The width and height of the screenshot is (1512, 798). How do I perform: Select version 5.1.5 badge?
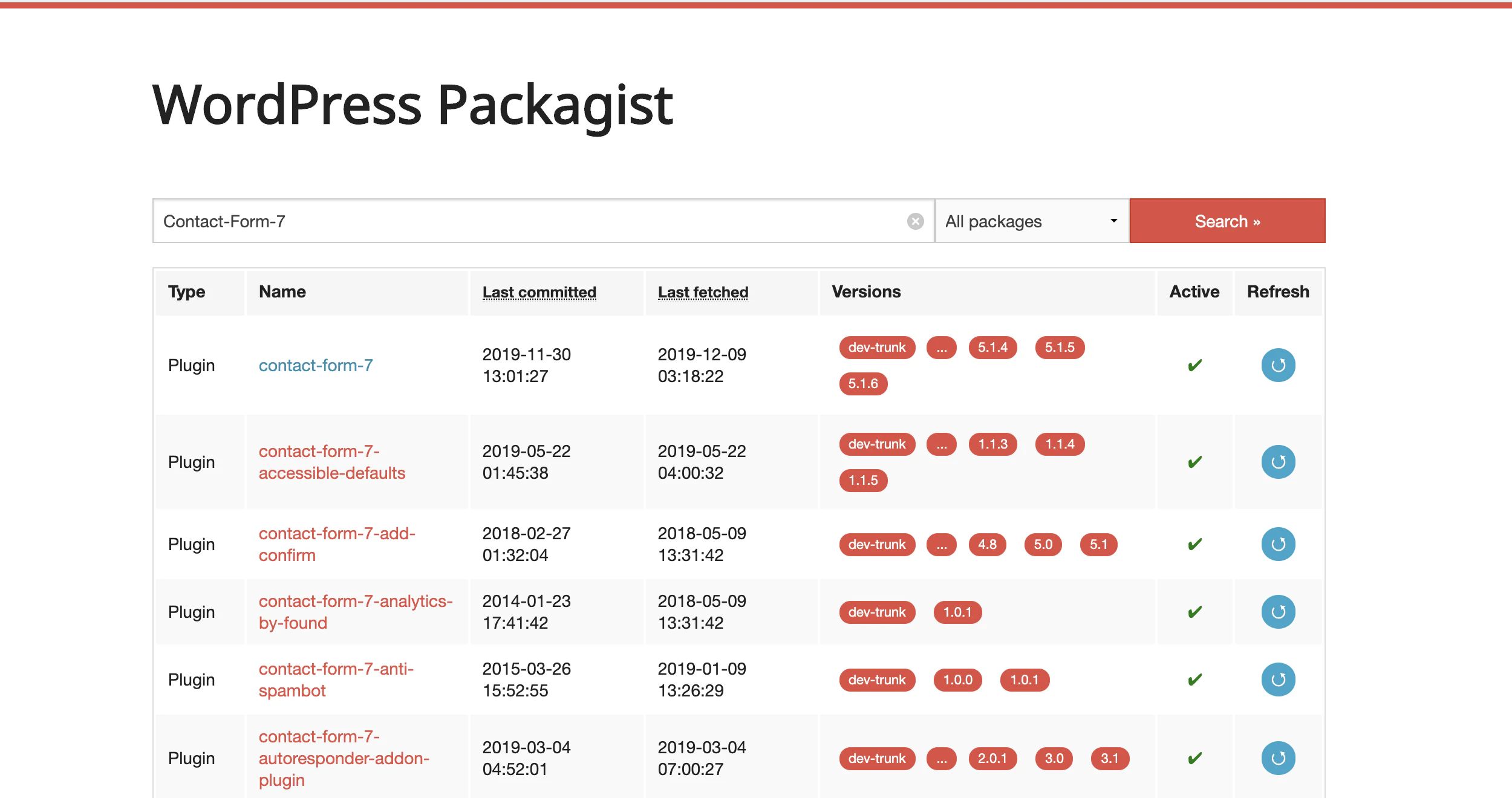(1060, 348)
